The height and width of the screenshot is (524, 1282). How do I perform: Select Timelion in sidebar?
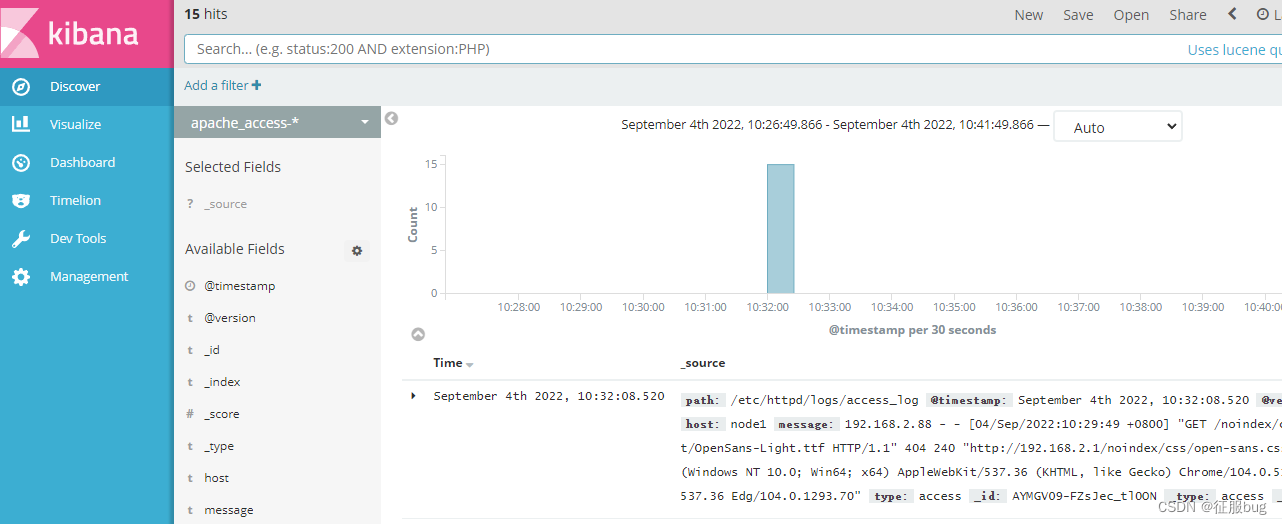[75, 201]
